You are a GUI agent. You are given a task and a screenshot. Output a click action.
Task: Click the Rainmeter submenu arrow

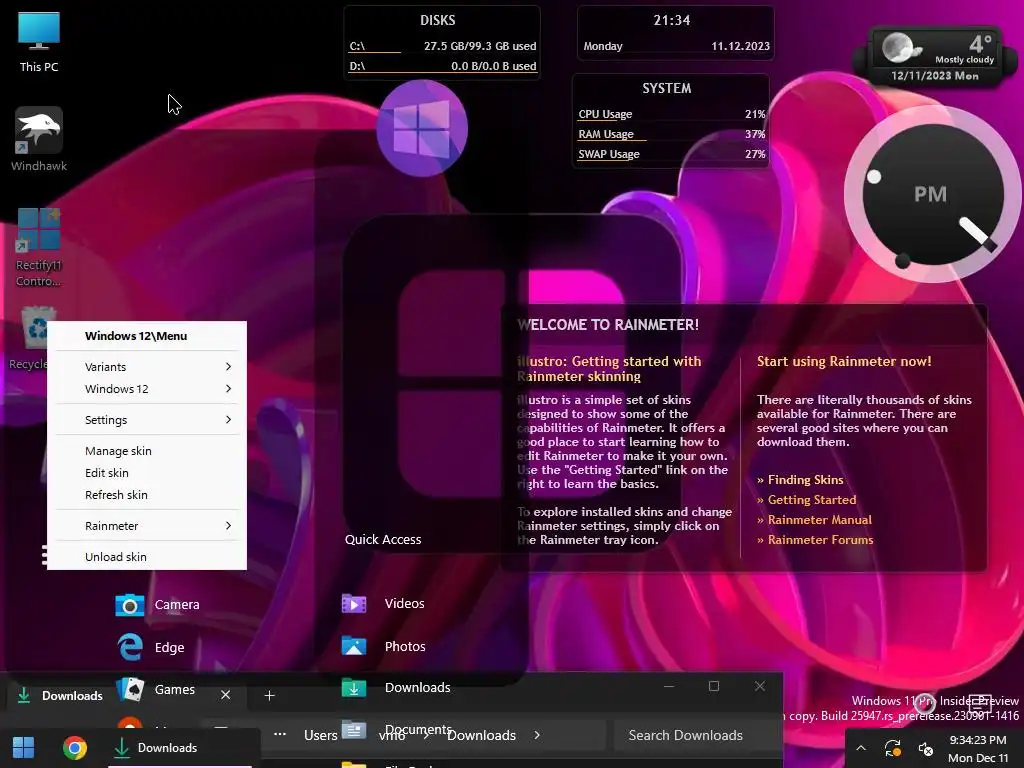[x=228, y=526]
